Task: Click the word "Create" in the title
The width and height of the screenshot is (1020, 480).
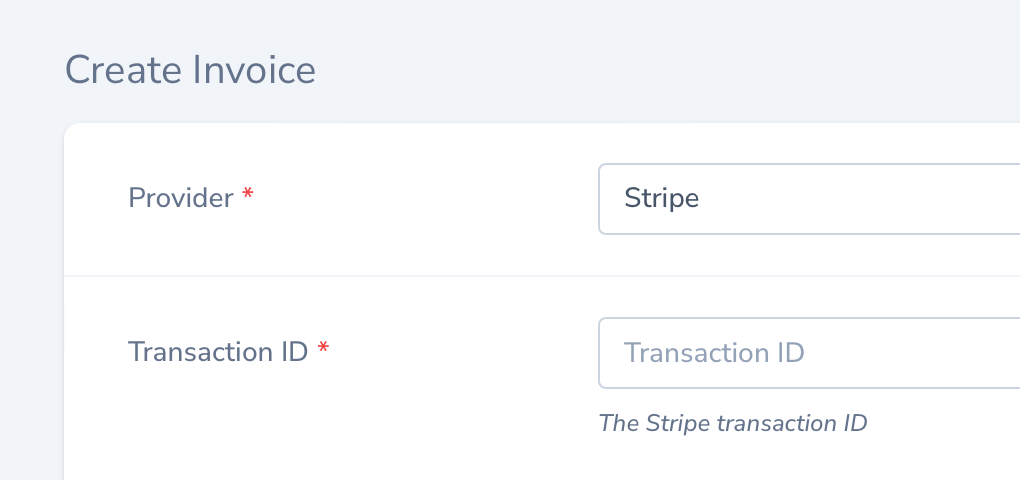Action: click(110, 70)
